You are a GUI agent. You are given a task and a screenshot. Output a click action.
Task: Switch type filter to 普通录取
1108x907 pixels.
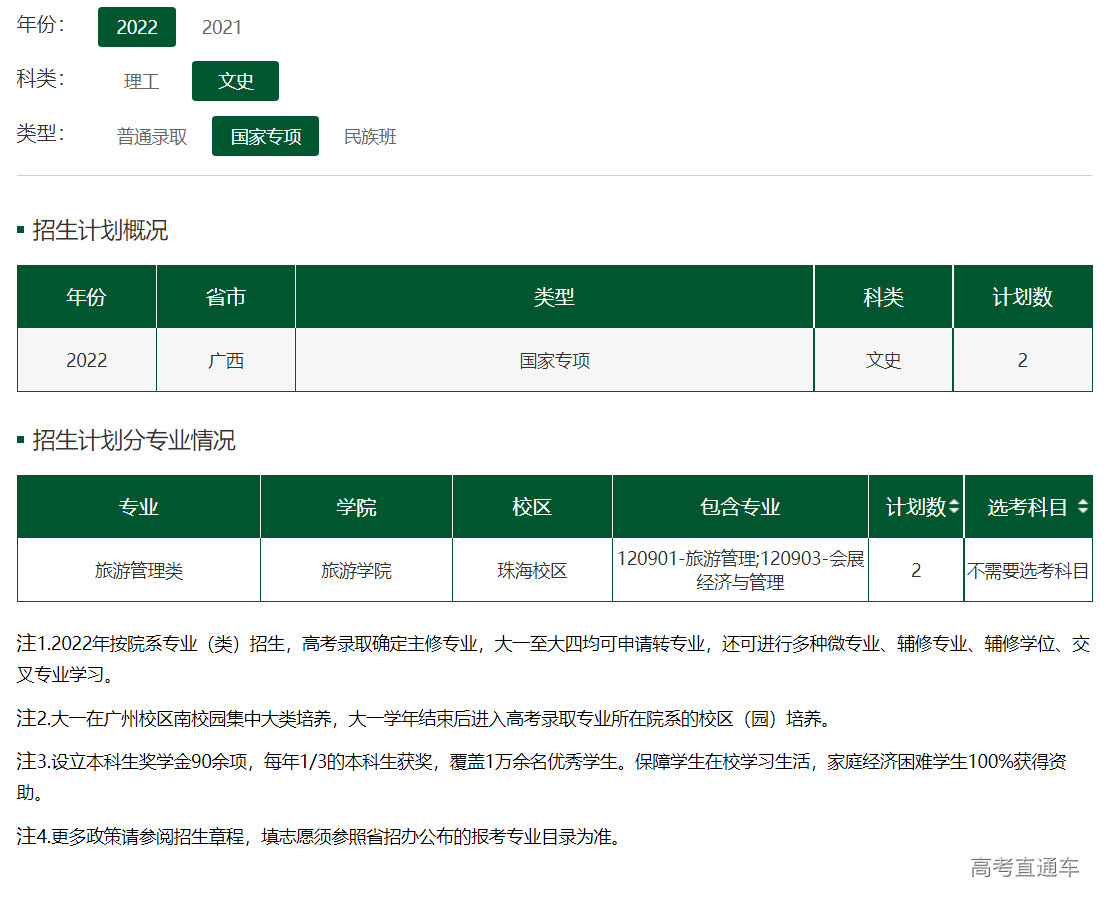(152, 136)
